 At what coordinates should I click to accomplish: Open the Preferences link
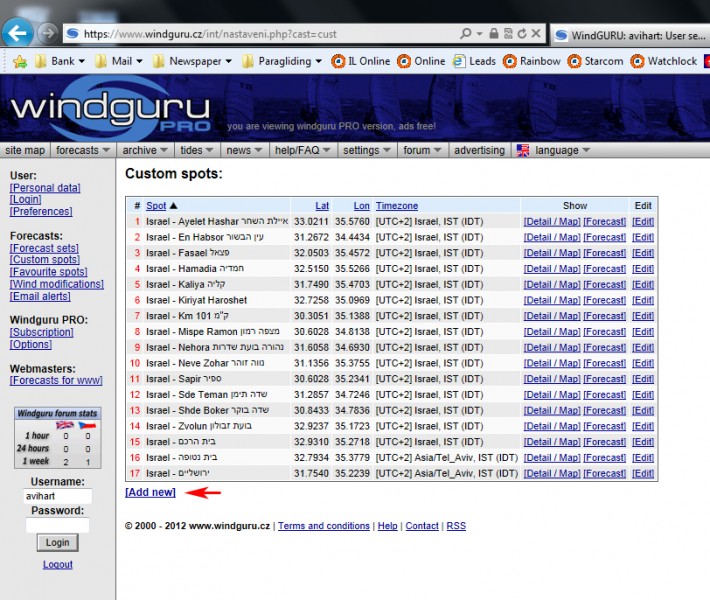(x=41, y=211)
